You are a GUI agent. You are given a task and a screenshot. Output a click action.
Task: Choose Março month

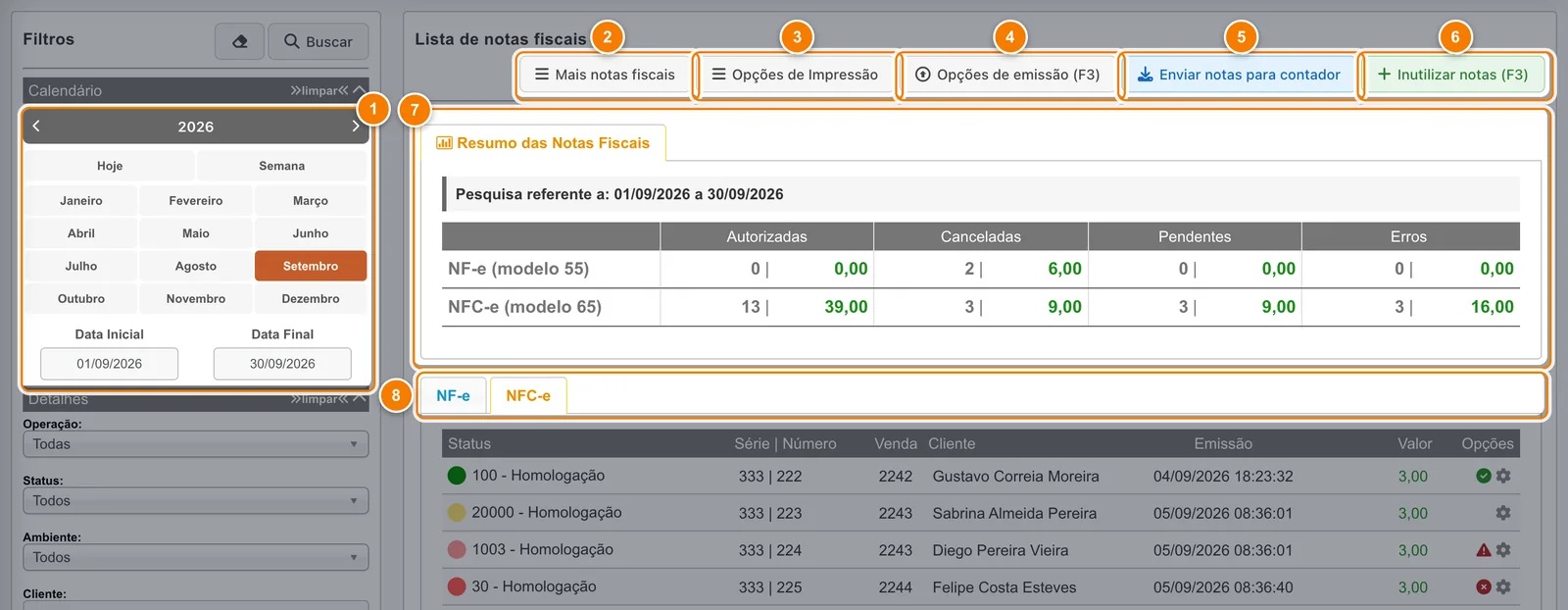[311, 200]
